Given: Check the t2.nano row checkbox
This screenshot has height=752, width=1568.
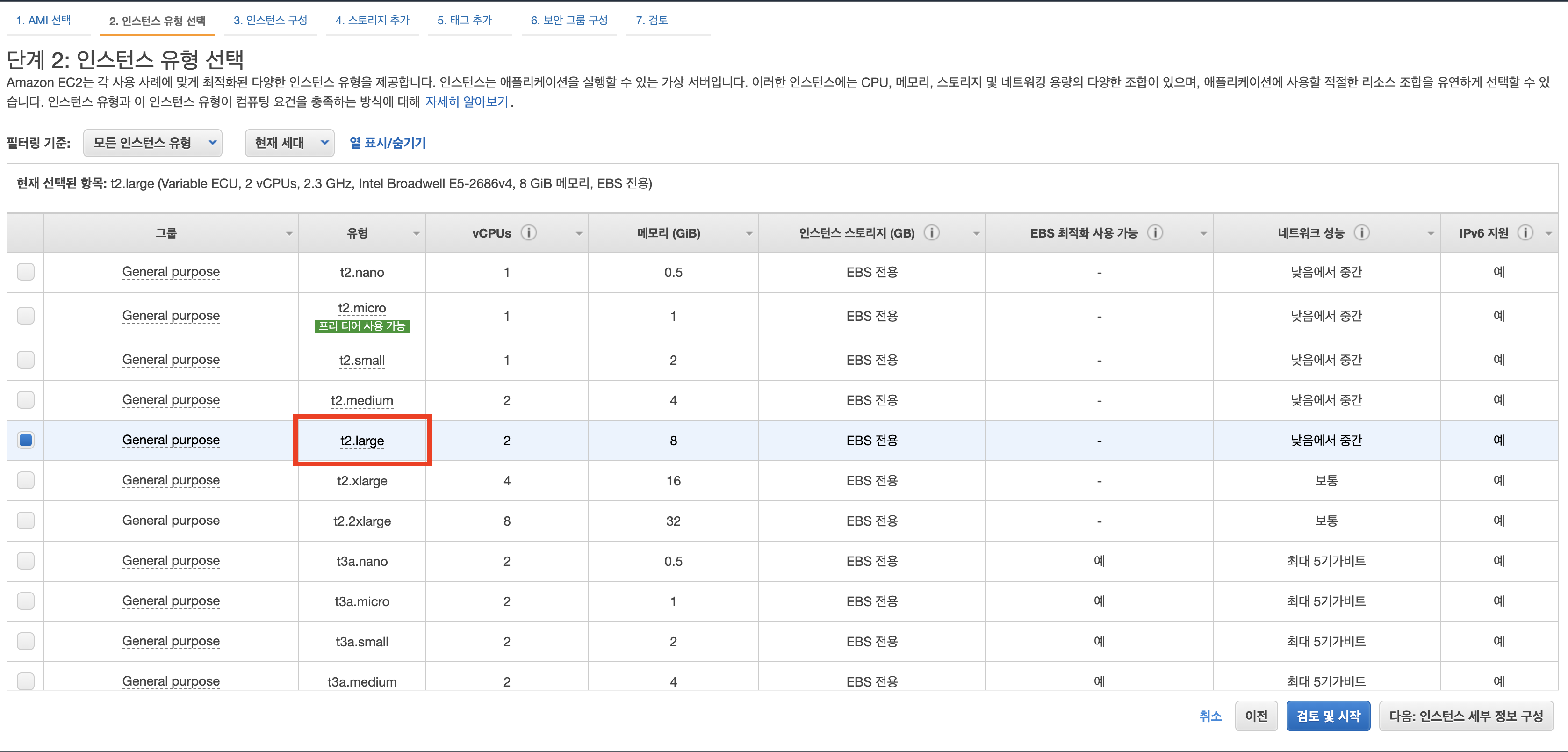Looking at the screenshot, I should pyautogui.click(x=25, y=272).
